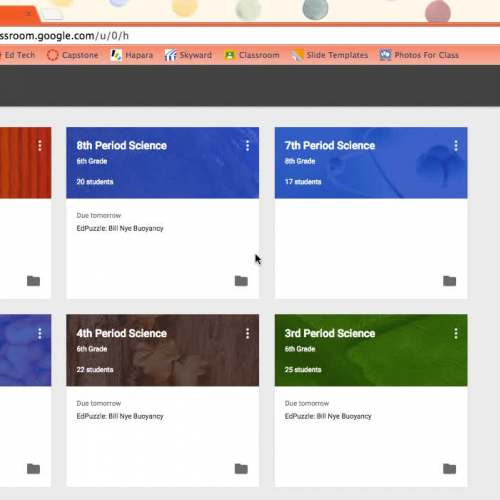
Task: Open the 8th Period Science class
Action: pyautogui.click(x=122, y=145)
